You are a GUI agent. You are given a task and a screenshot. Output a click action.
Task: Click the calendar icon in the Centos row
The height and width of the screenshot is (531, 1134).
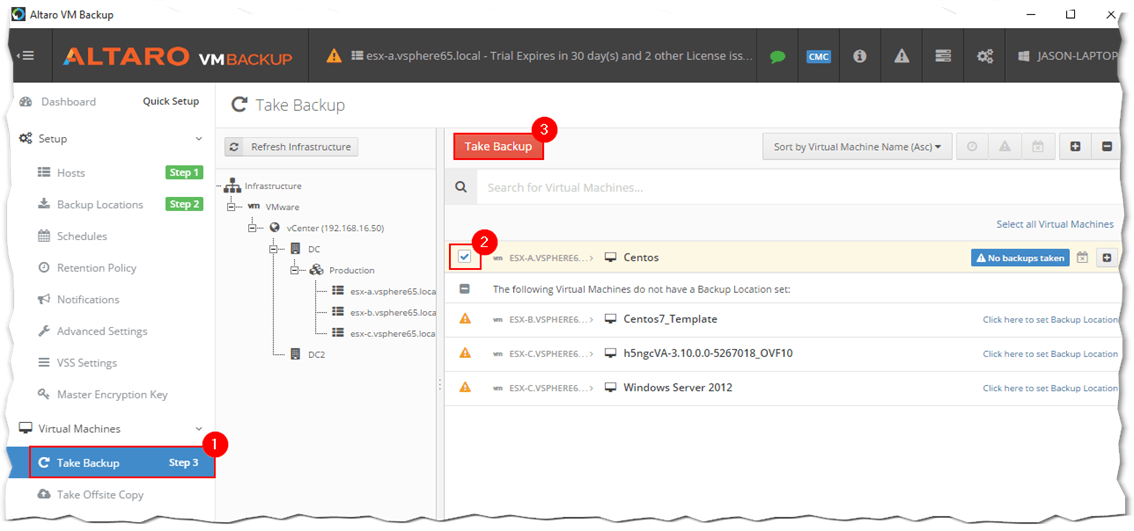1083,258
